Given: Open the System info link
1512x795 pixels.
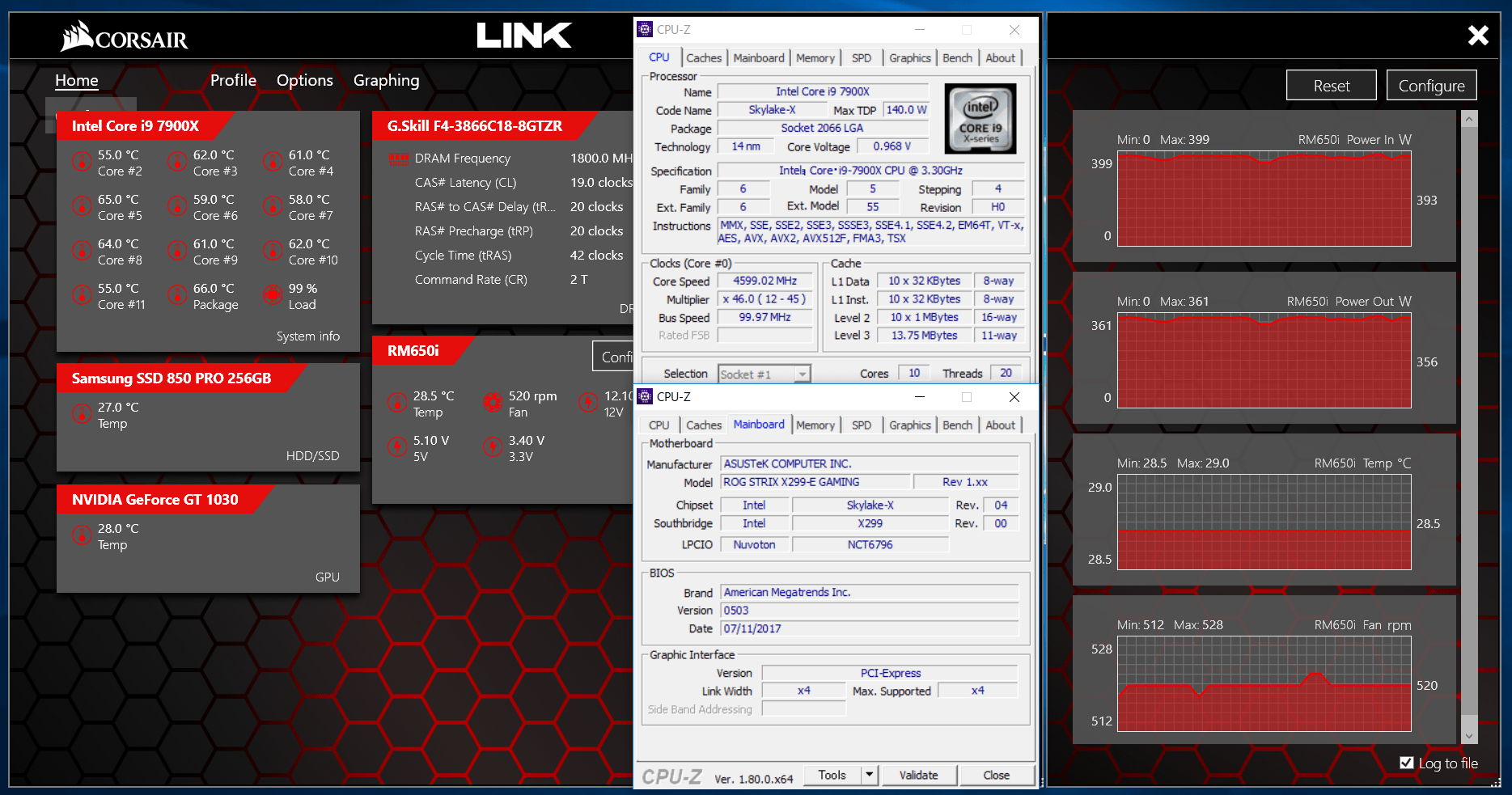Looking at the screenshot, I should coord(308,336).
